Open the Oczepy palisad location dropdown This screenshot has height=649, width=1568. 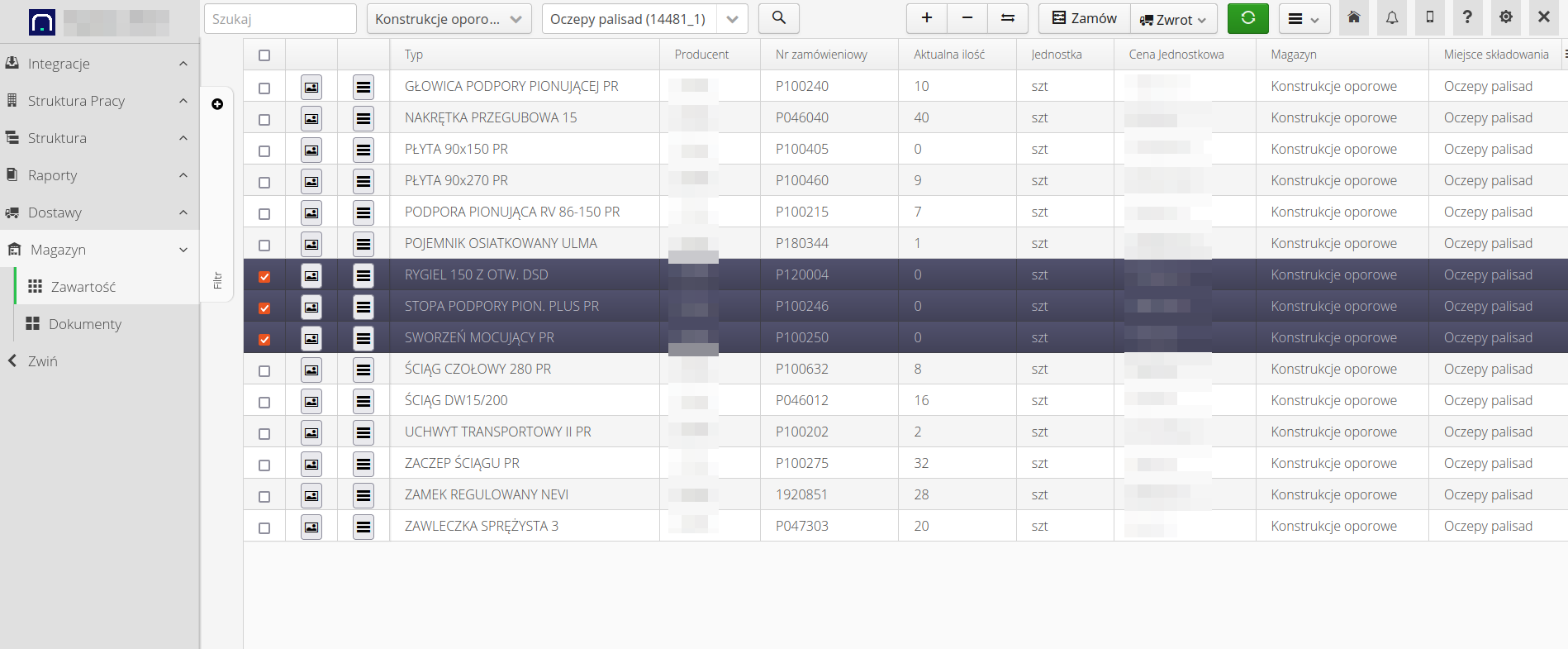point(644,19)
